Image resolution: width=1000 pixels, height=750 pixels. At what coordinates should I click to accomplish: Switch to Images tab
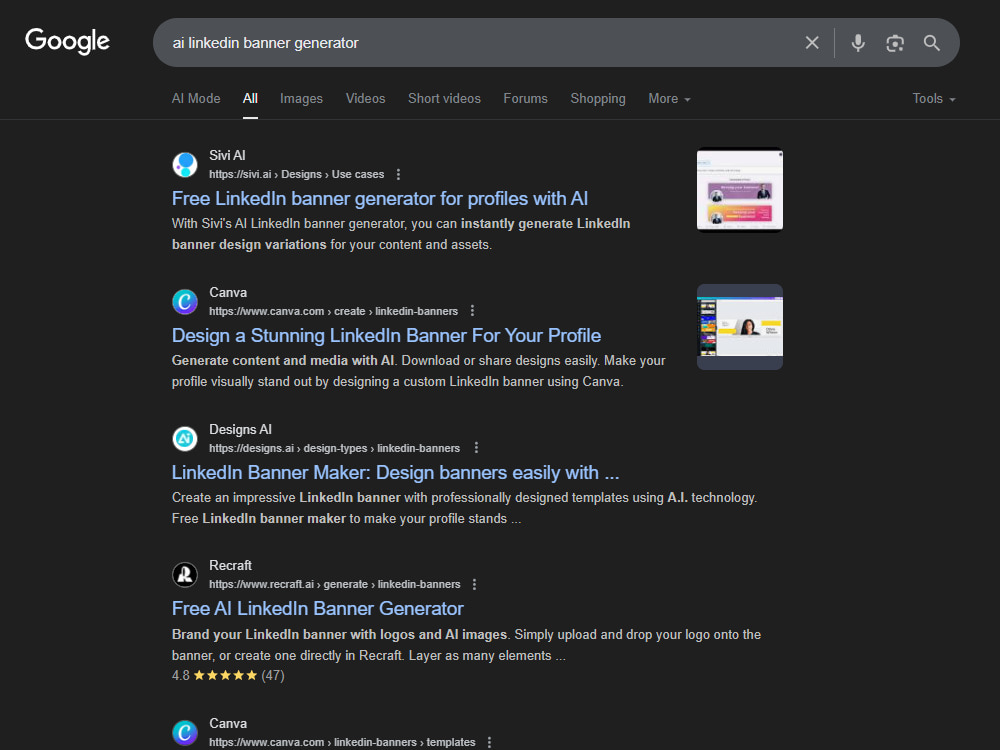point(301,99)
